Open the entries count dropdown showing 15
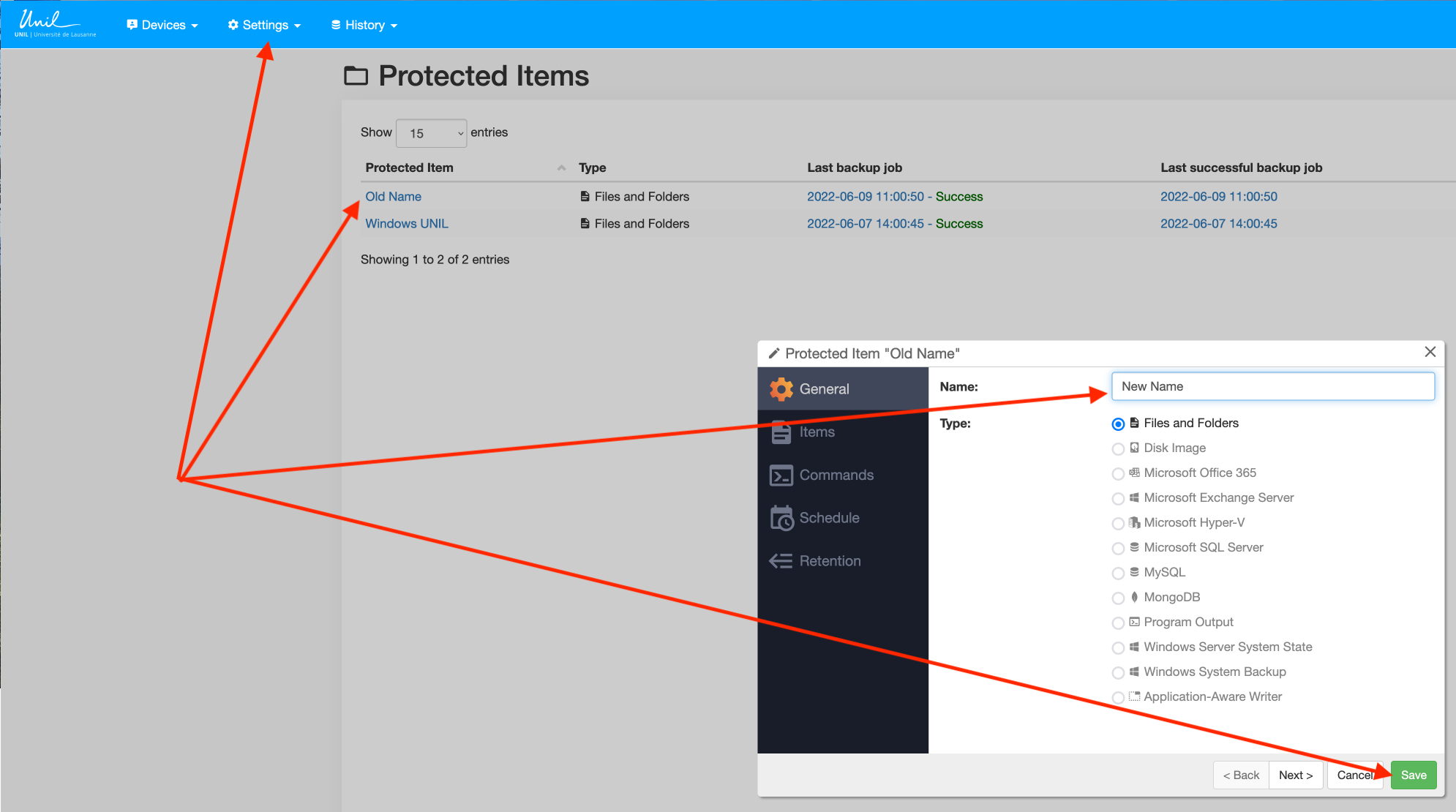The width and height of the screenshot is (1456, 812). tap(431, 133)
